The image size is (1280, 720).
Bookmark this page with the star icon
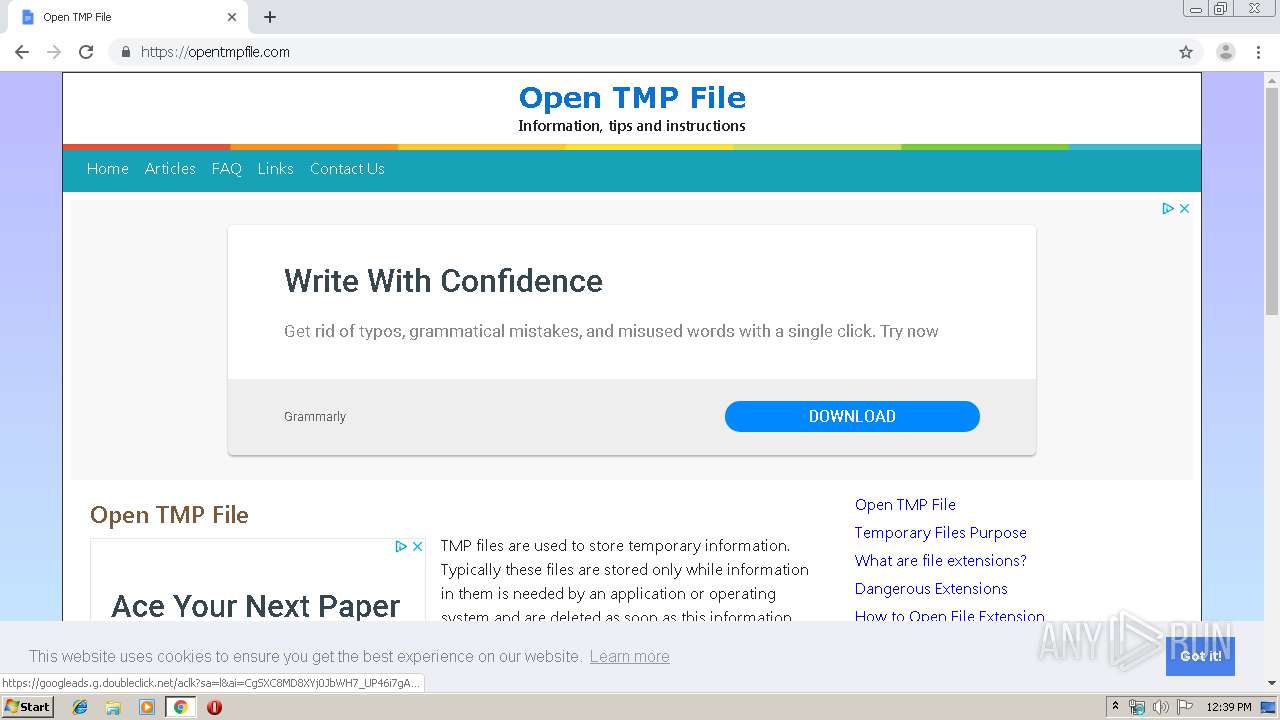click(1186, 52)
